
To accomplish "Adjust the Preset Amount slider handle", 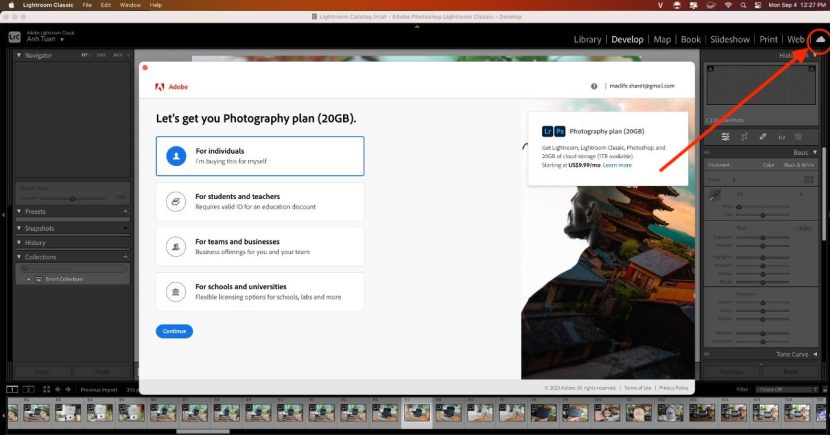I will coord(73,198).
